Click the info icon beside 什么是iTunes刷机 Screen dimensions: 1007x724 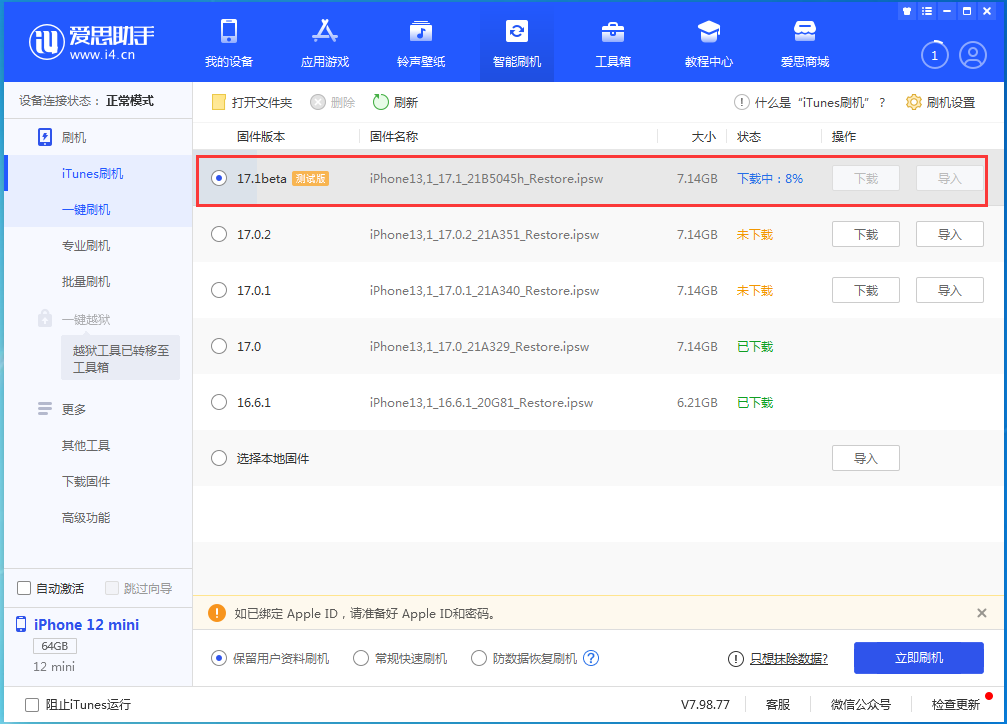(741, 102)
